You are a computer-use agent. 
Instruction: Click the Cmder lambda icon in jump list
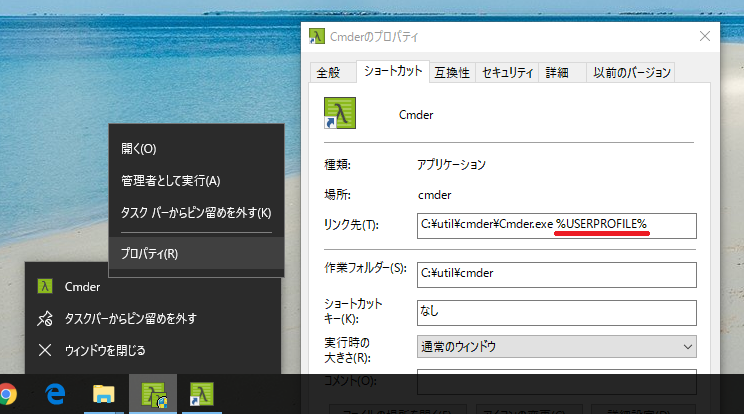(x=45, y=286)
